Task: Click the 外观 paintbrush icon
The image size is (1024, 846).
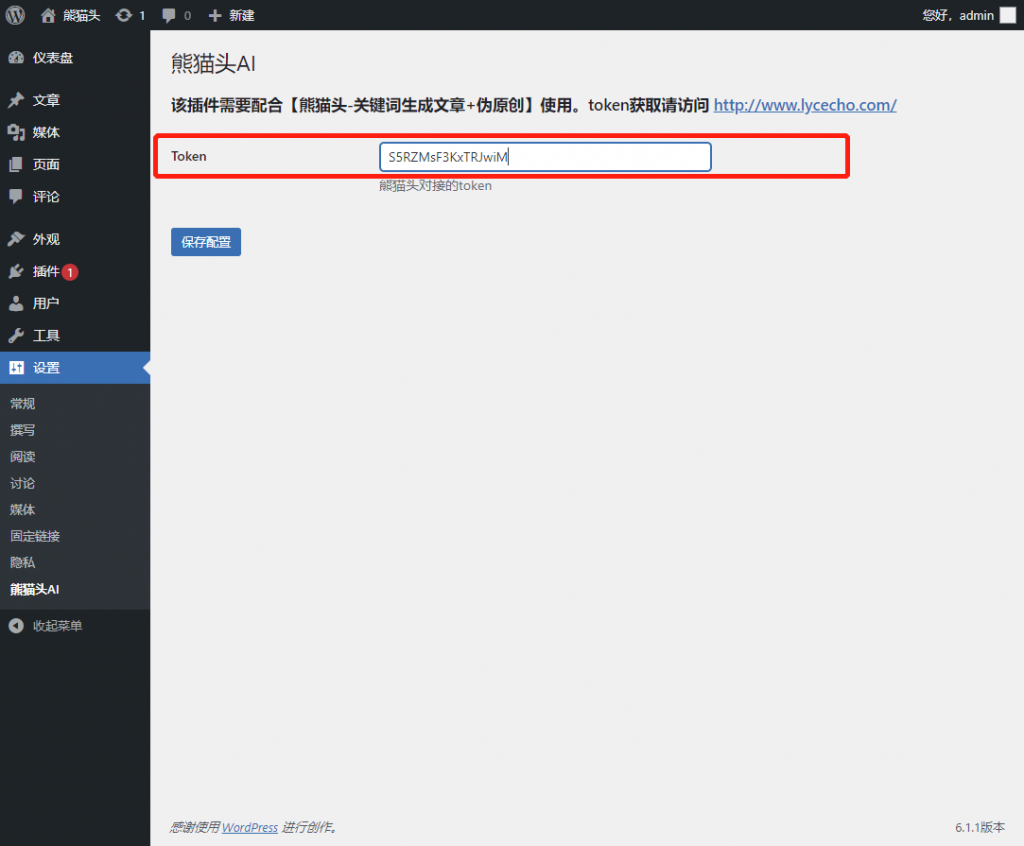Action: click(16, 239)
